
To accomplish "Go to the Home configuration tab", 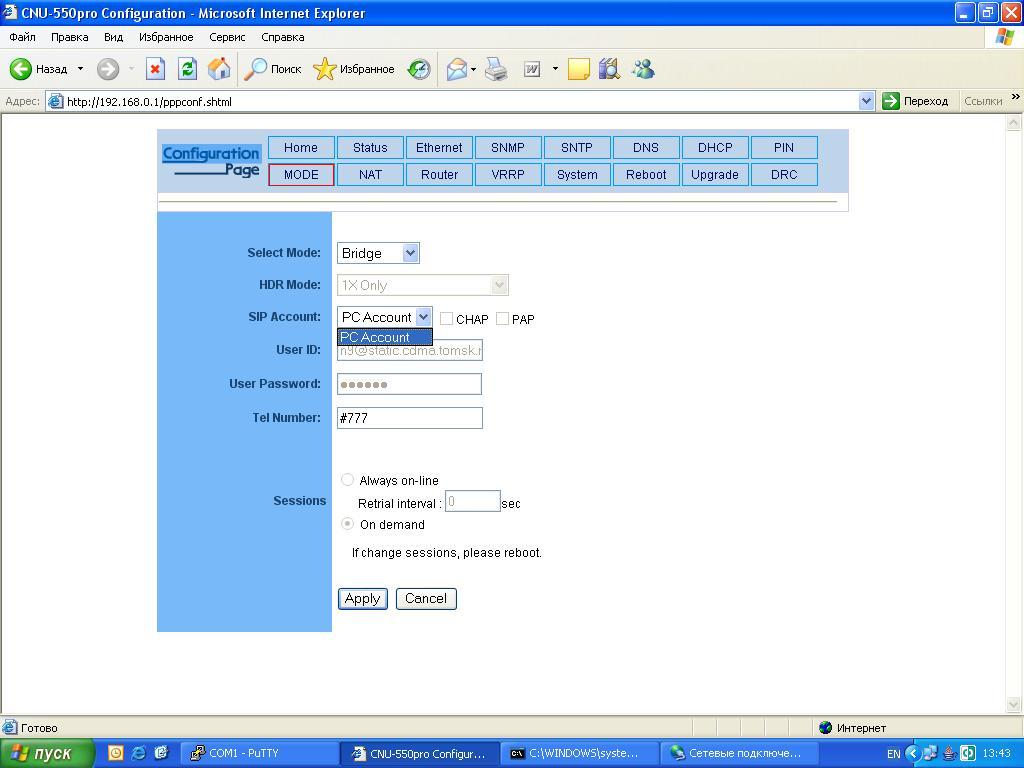I will point(301,148).
